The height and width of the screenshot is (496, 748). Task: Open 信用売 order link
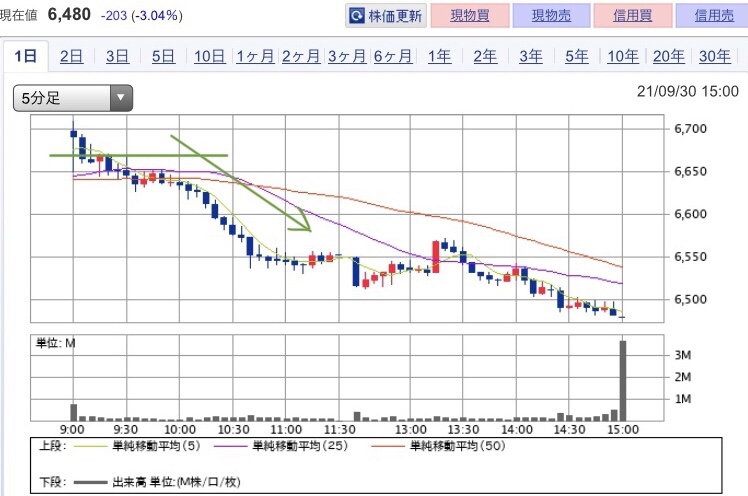click(x=713, y=16)
